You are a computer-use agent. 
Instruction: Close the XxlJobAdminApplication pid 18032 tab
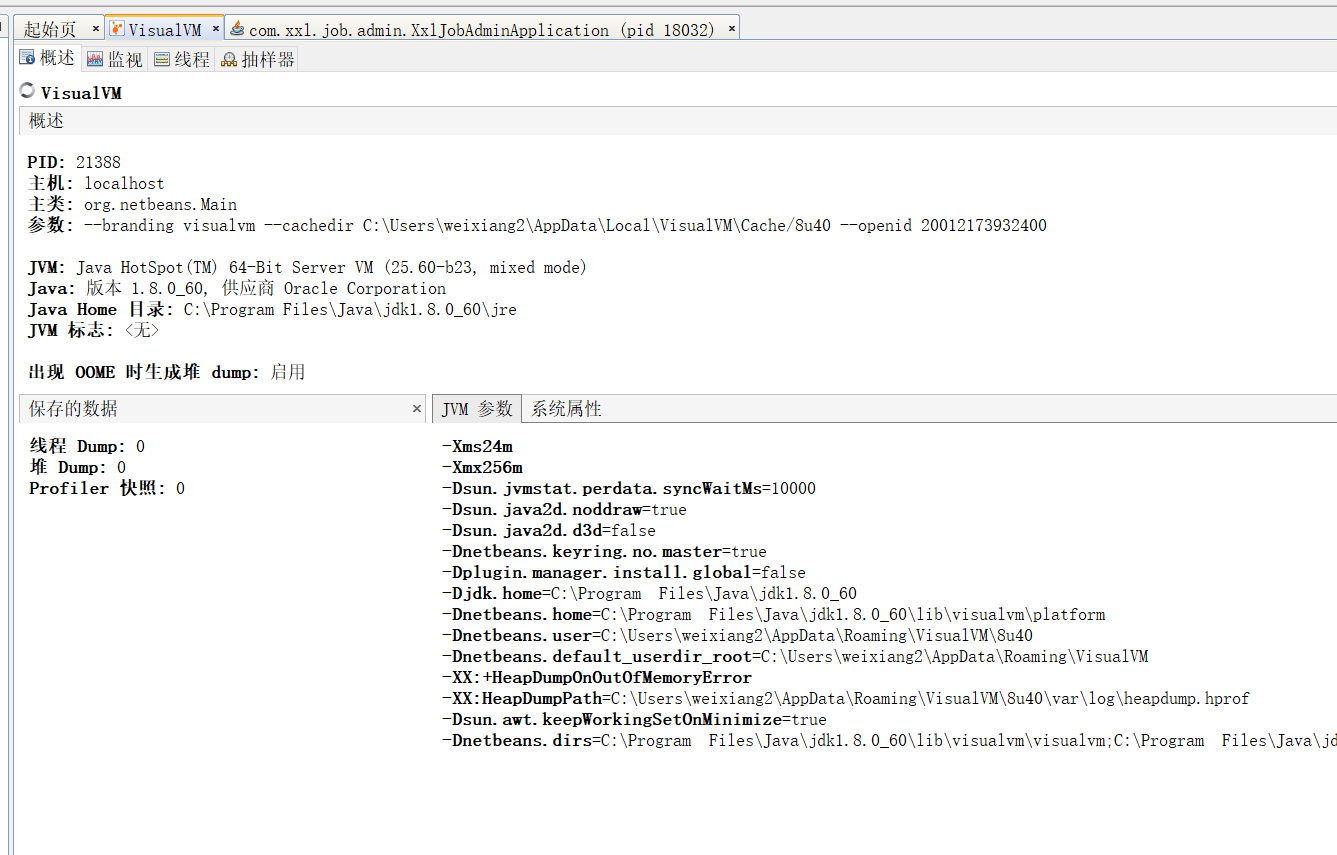(732, 29)
